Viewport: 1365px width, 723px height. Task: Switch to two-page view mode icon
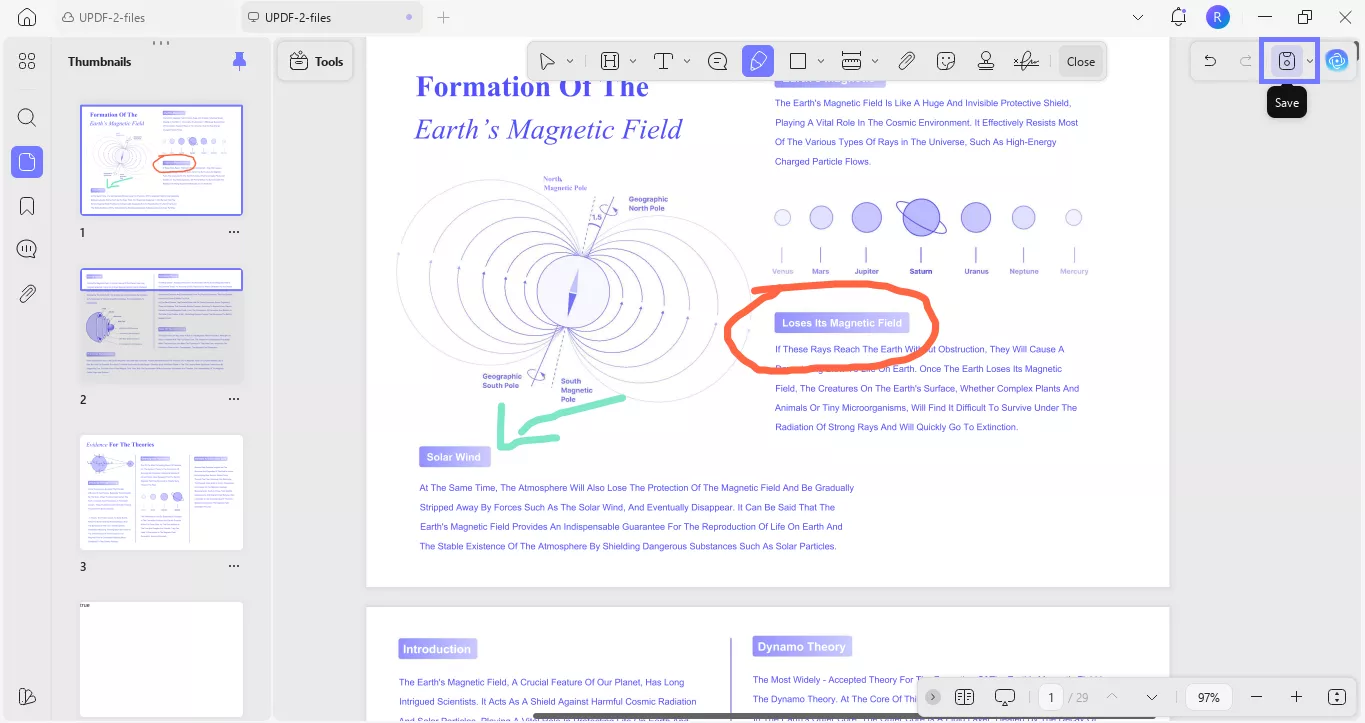[964, 697]
